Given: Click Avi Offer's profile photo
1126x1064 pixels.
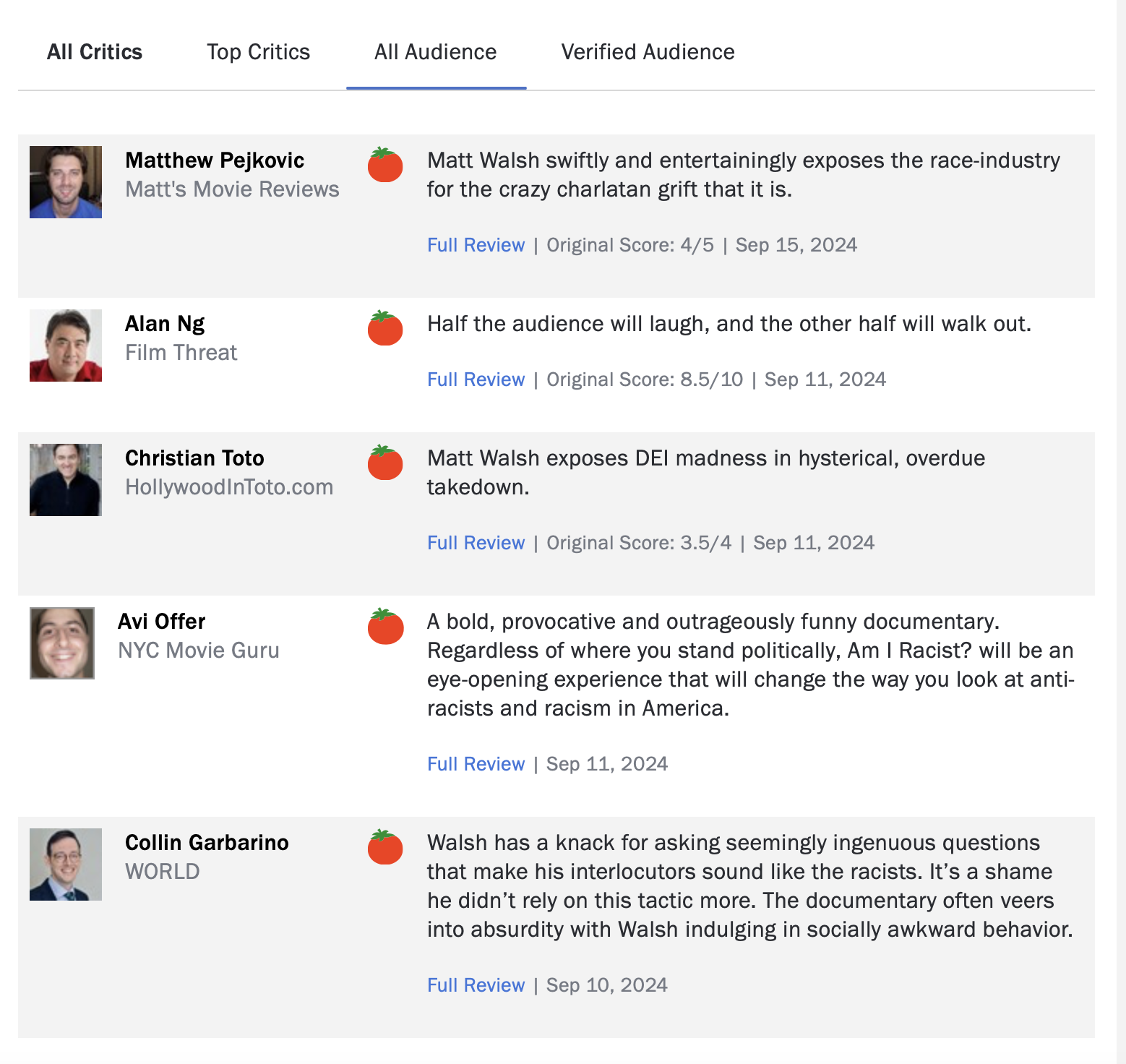Looking at the screenshot, I should [x=62, y=643].
